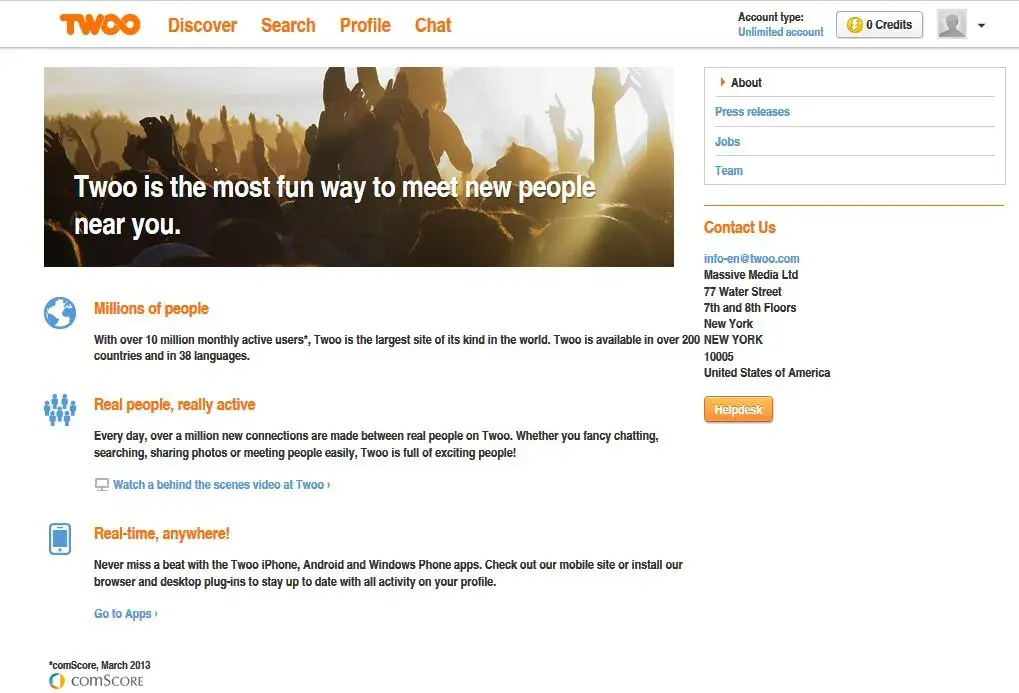
Task: Open the Discover menu
Action: pos(202,25)
